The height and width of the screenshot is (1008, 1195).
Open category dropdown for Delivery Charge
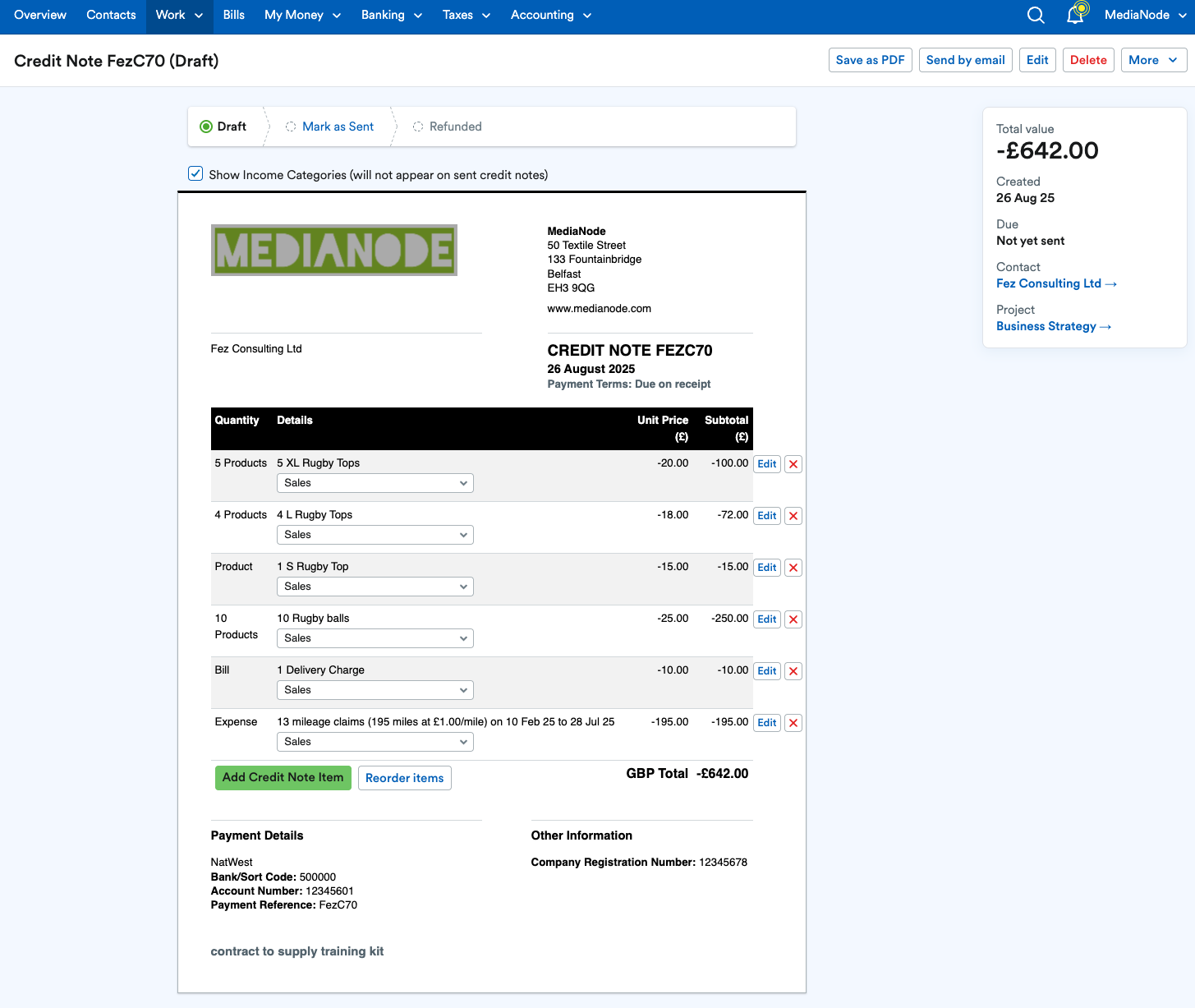(375, 690)
